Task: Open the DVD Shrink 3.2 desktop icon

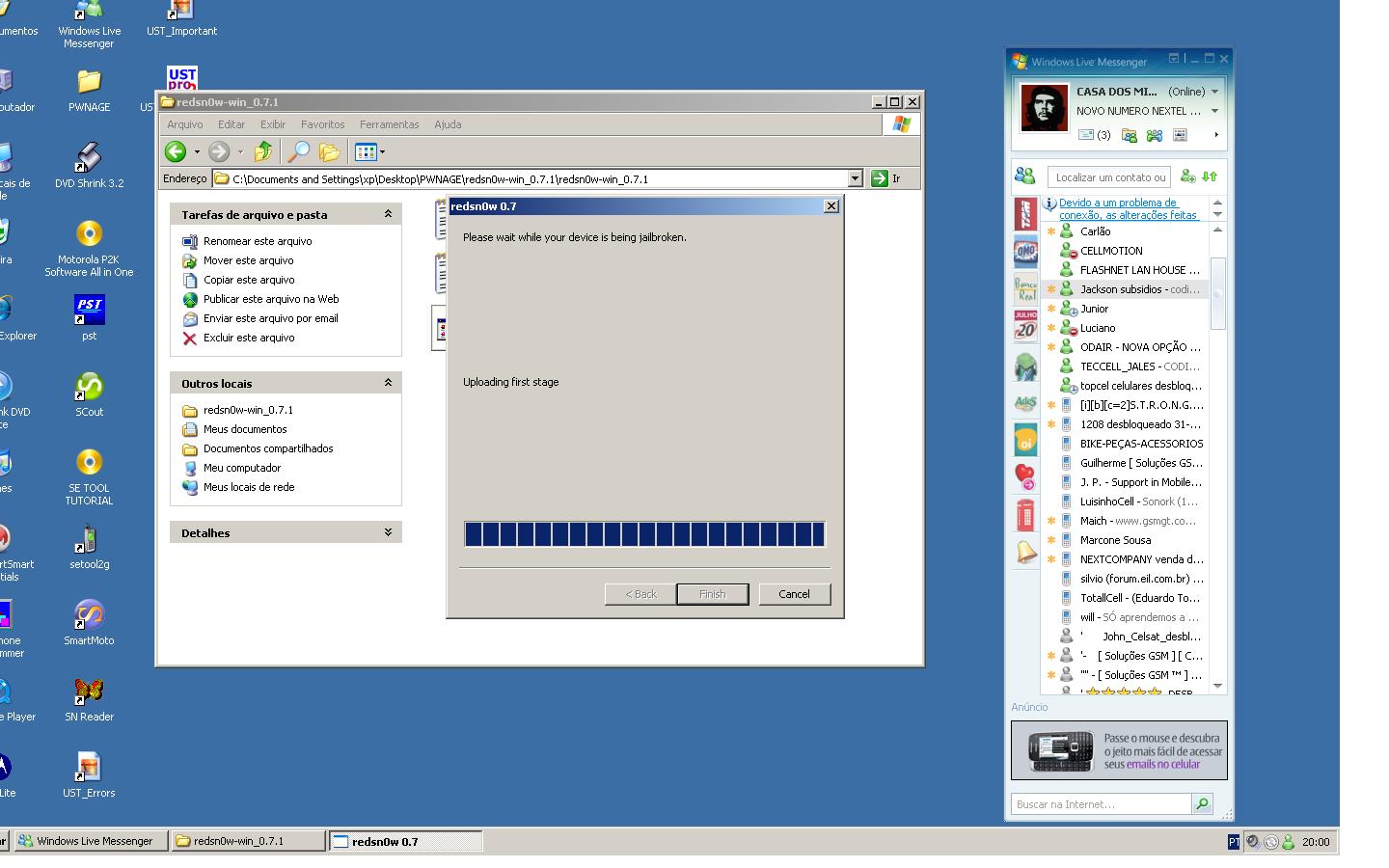Action: [89, 165]
